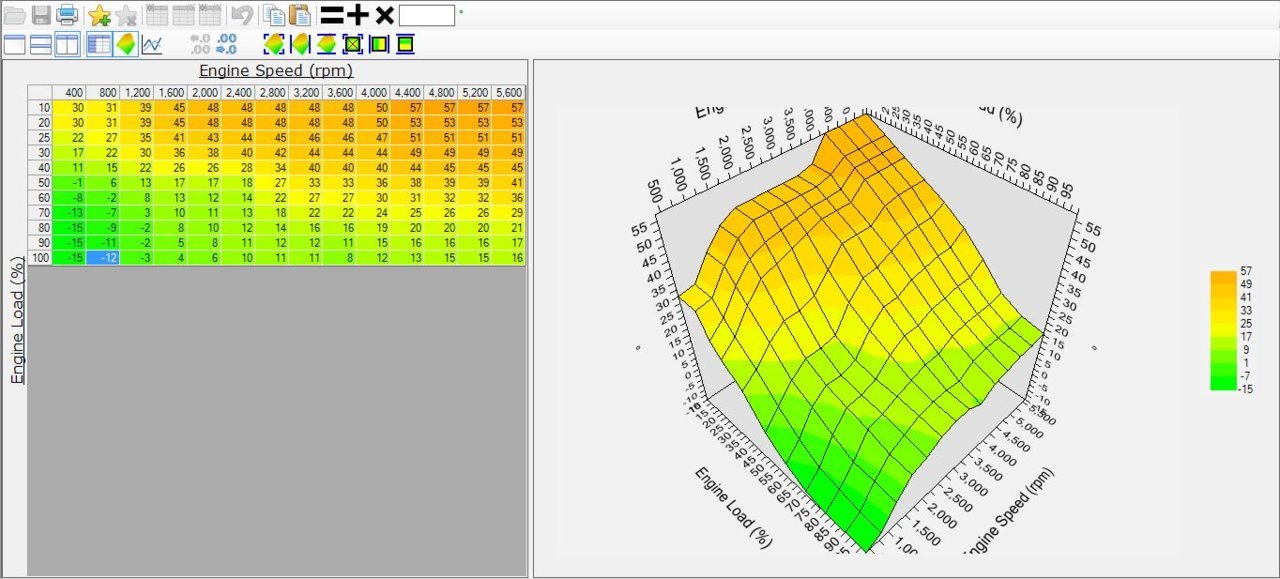Click the vertical Engine Load (%) axis title
The width and height of the screenshot is (1280, 579).
17,320
